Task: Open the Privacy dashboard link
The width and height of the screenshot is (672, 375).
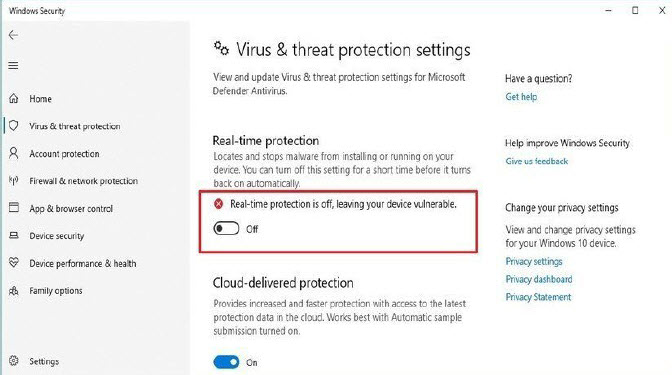Action: (539, 279)
